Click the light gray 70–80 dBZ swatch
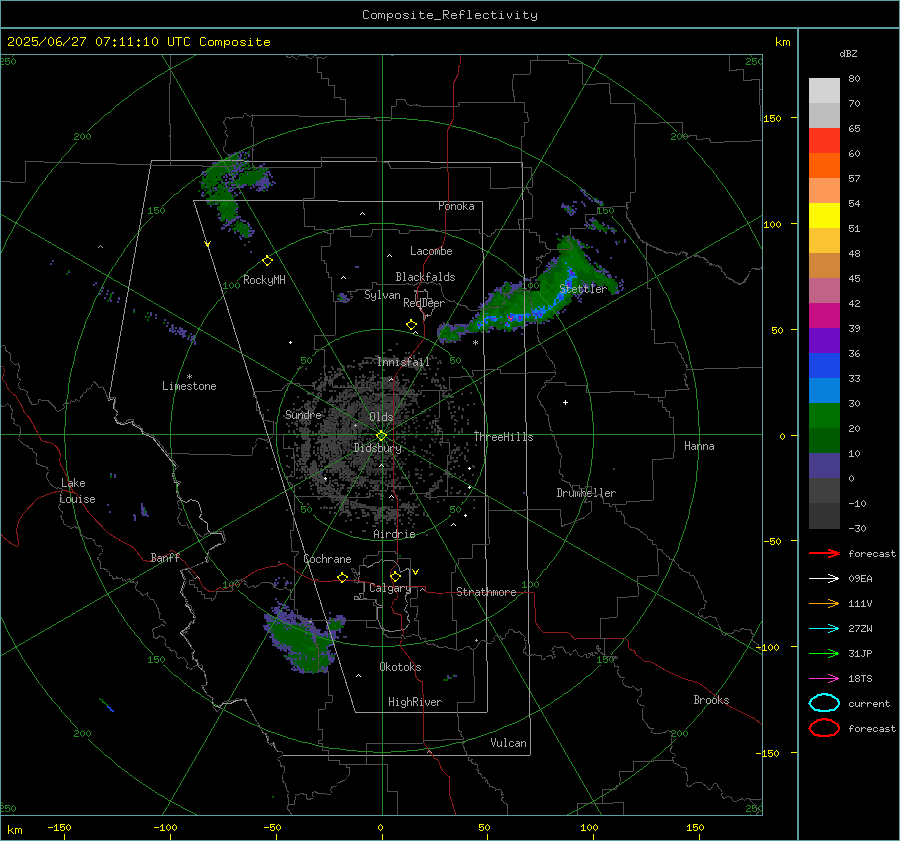Viewport: 900px width, 841px height. click(824, 91)
